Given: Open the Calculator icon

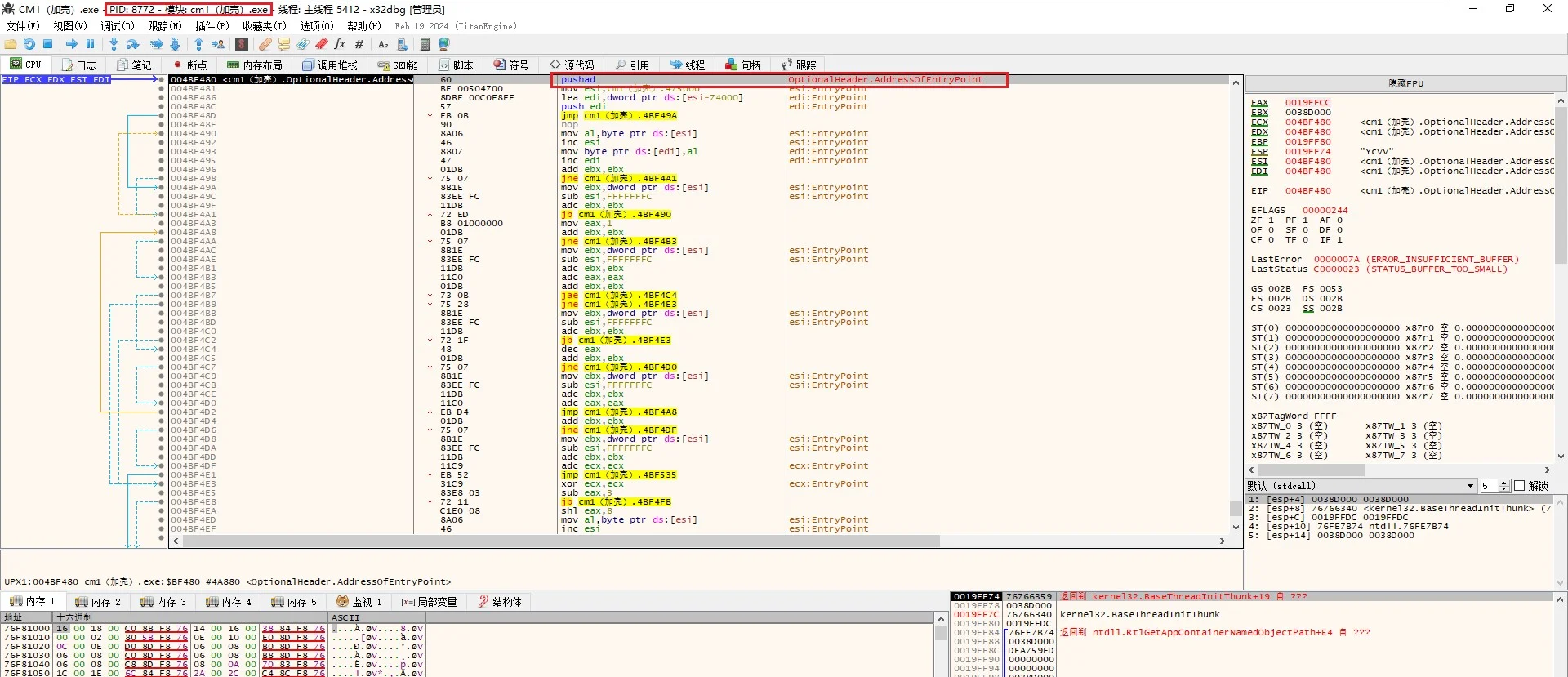Looking at the screenshot, I should (425, 44).
